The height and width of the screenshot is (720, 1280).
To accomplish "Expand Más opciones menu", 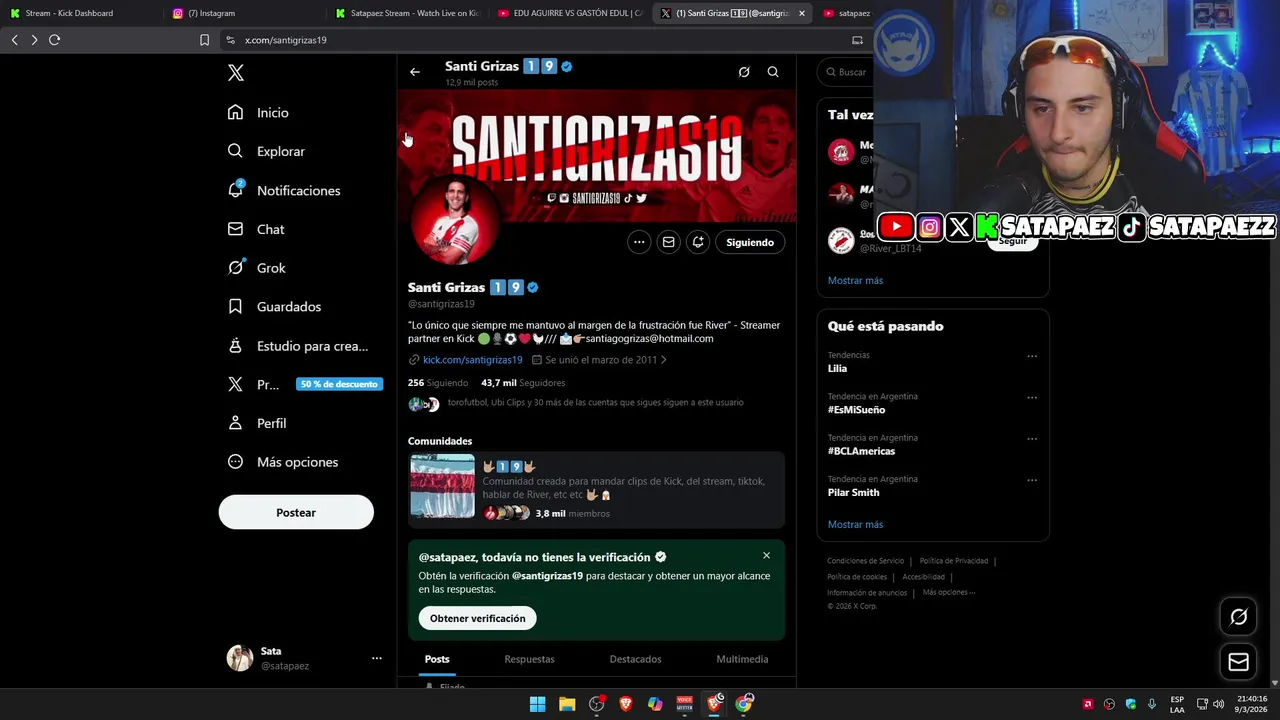I will (x=283, y=462).
